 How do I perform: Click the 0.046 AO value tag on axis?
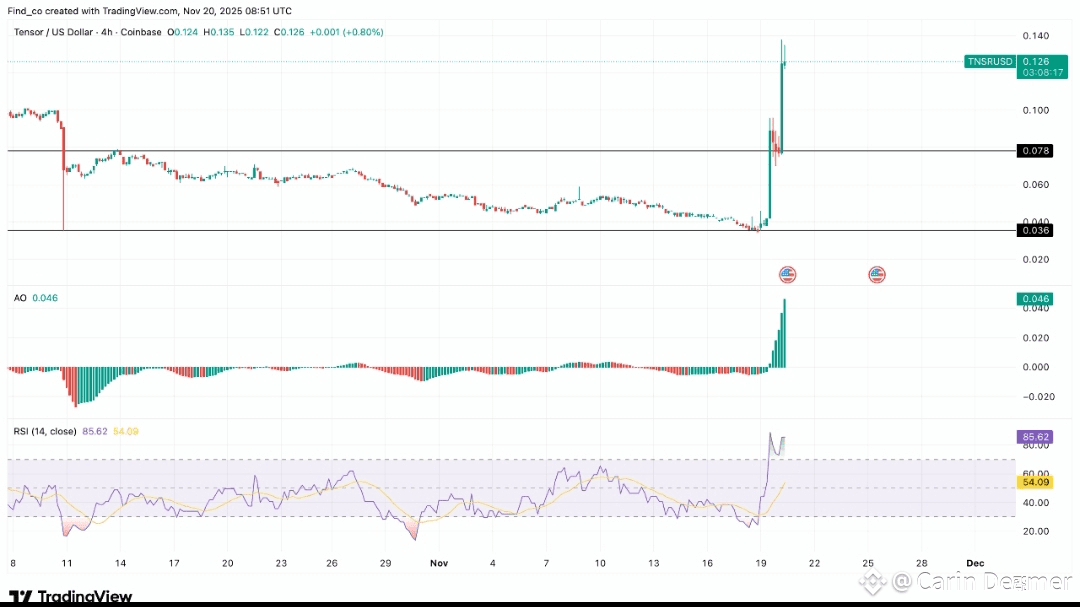[1035, 298]
